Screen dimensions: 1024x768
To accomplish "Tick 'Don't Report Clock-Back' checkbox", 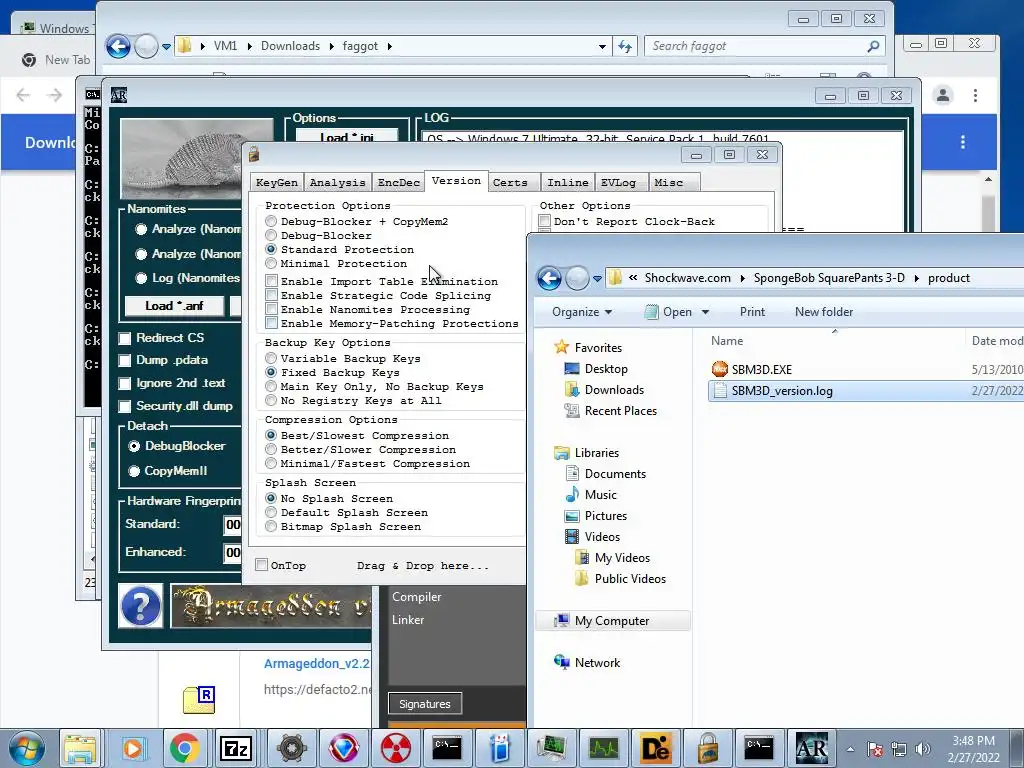I will 544,221.
